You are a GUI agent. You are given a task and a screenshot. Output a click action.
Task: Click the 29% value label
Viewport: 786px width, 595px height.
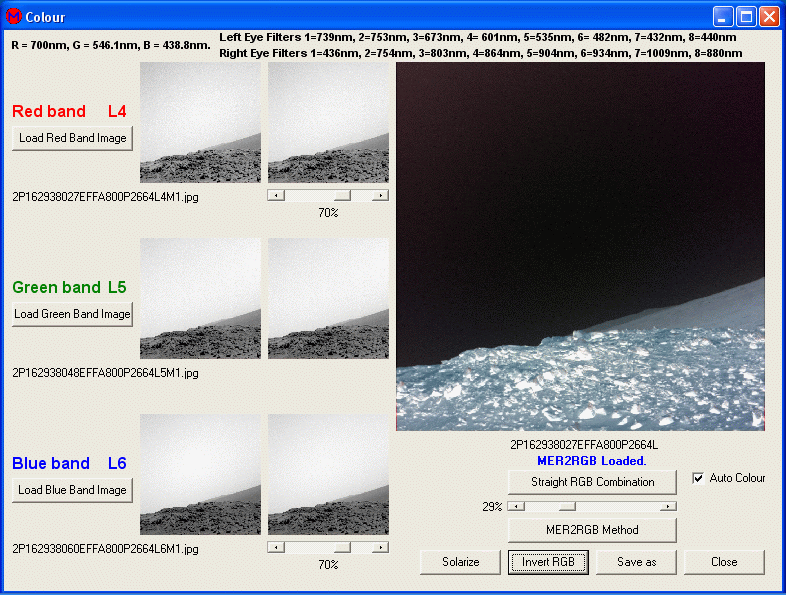pyautogui.click(x=492, y=507)
